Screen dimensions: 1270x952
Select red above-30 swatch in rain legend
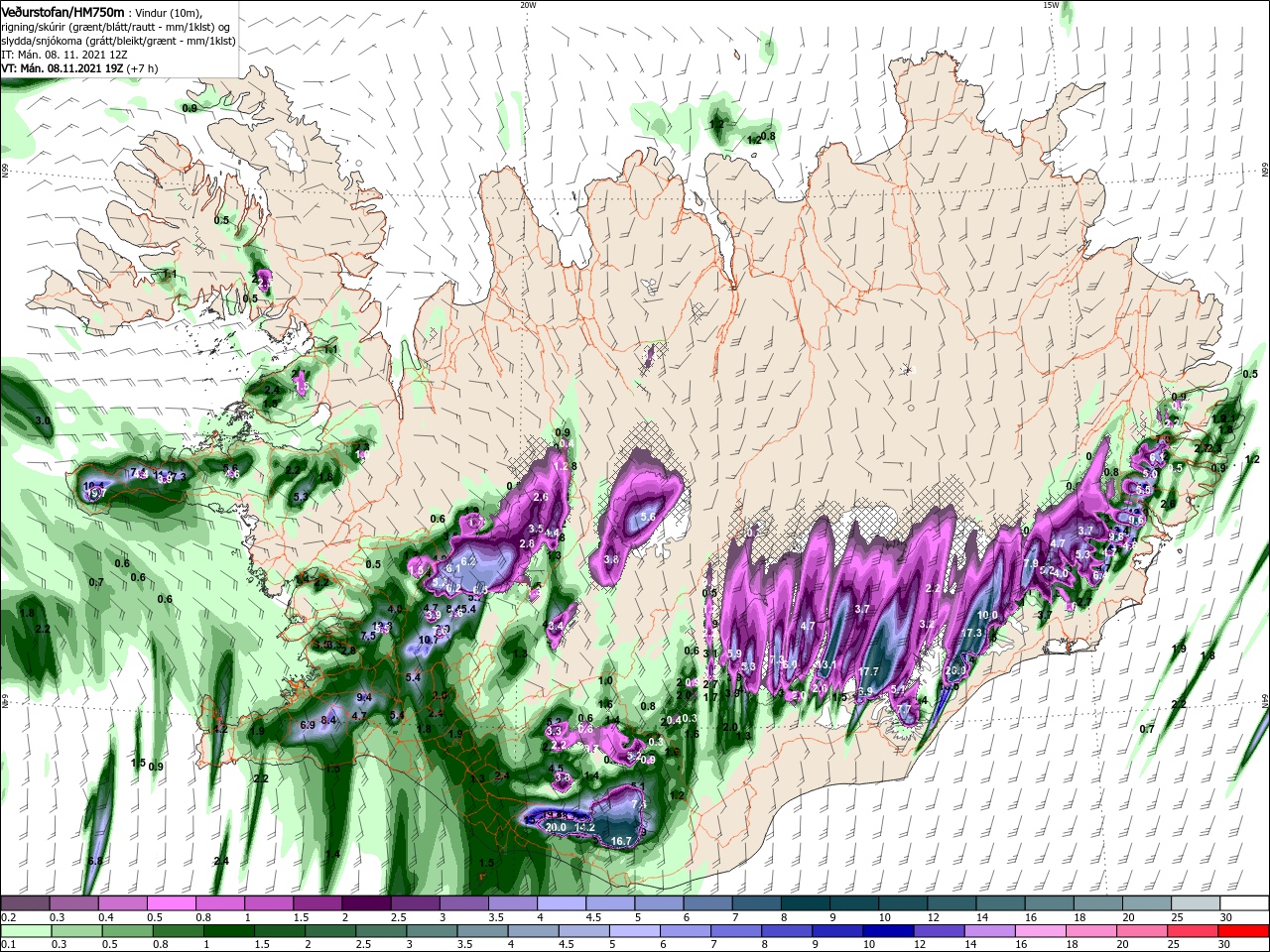(1245, 930)
